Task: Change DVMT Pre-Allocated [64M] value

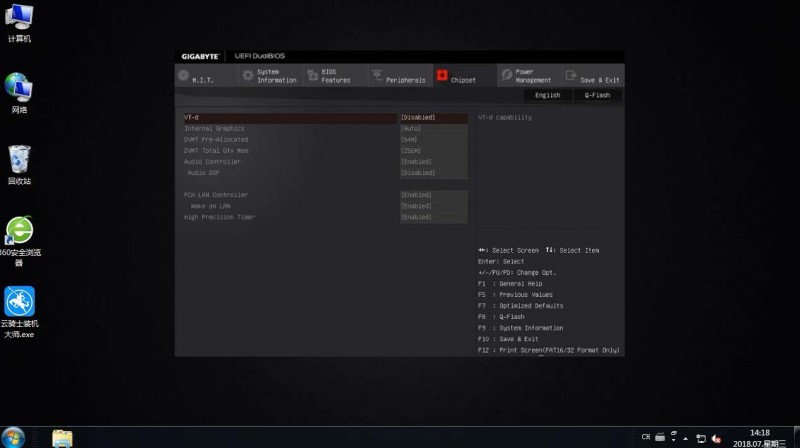Action: [434, 139]
